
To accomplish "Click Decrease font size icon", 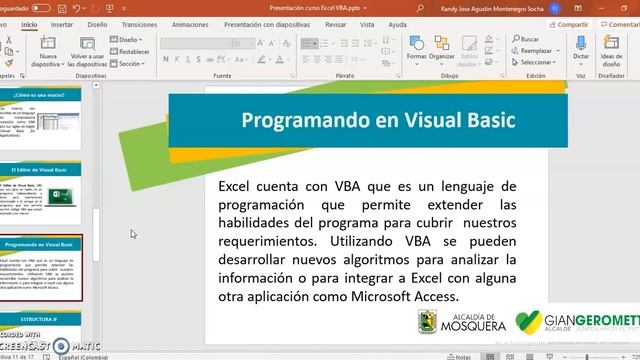I will pyautogui.click(x=272, y=43).
